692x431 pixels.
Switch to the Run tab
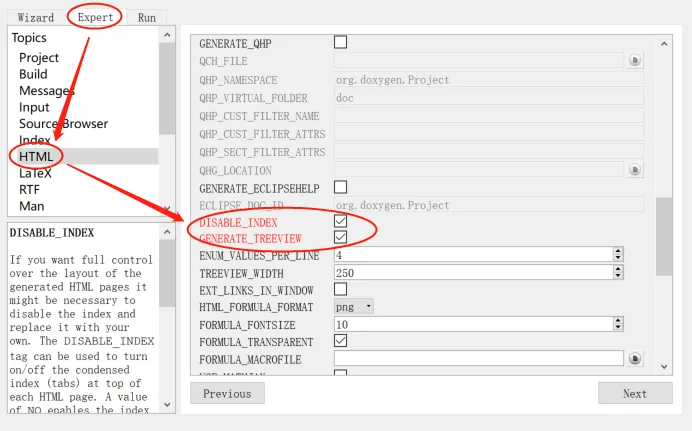(x=147, y=18)
